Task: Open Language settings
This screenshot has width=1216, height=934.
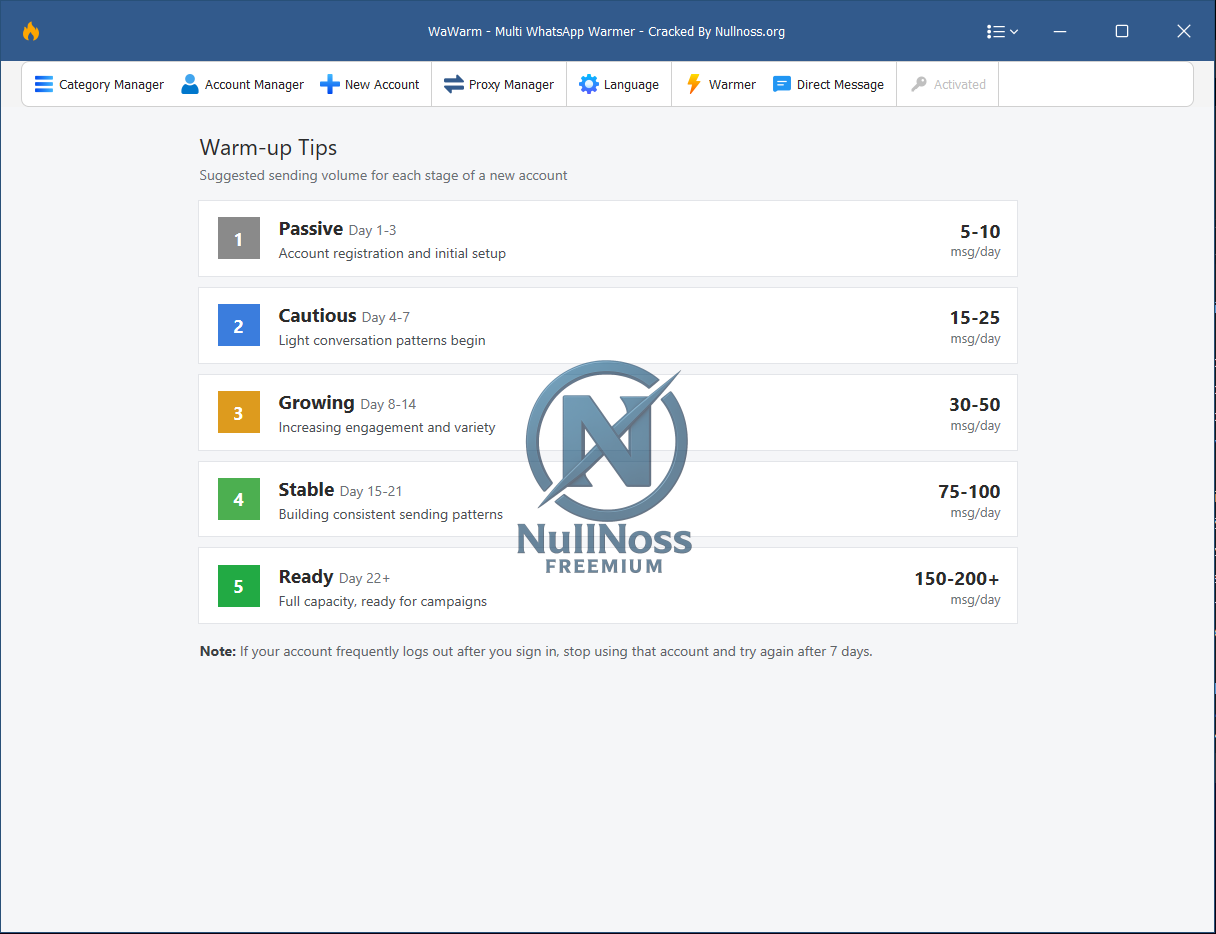Action: [619, 85]
